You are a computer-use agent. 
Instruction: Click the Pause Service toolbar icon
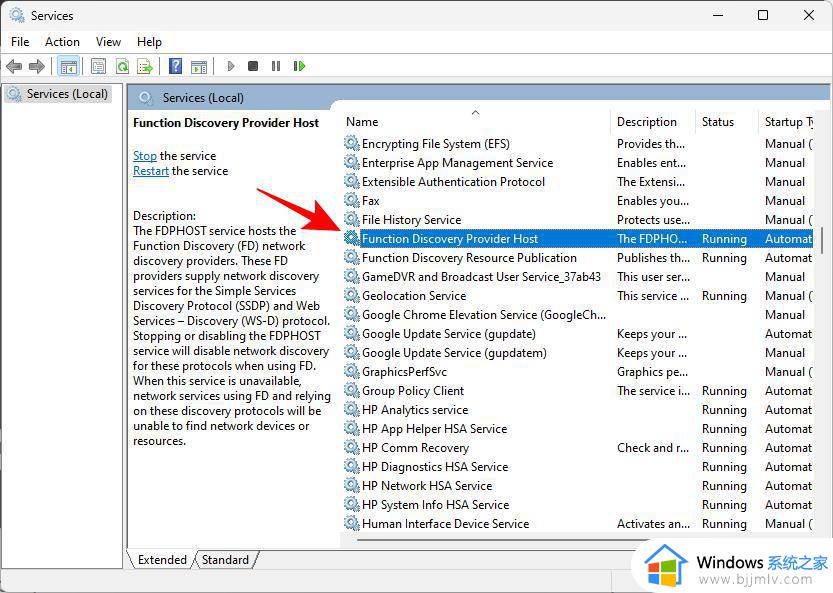tap(276, 66)
